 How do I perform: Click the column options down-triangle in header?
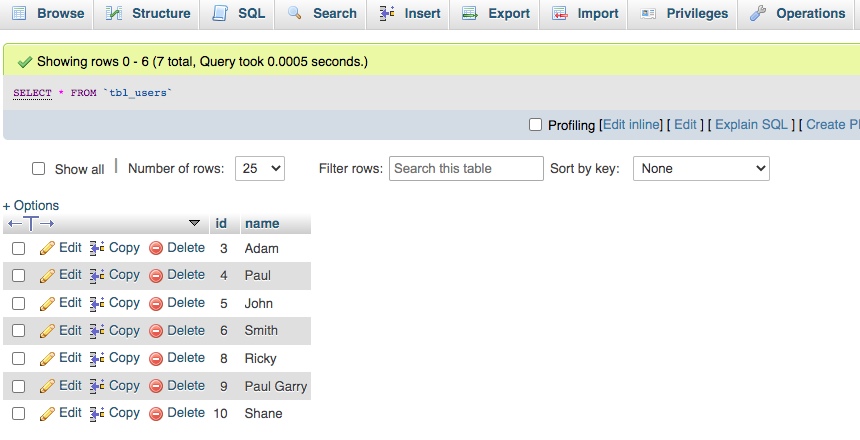(194, 223)
